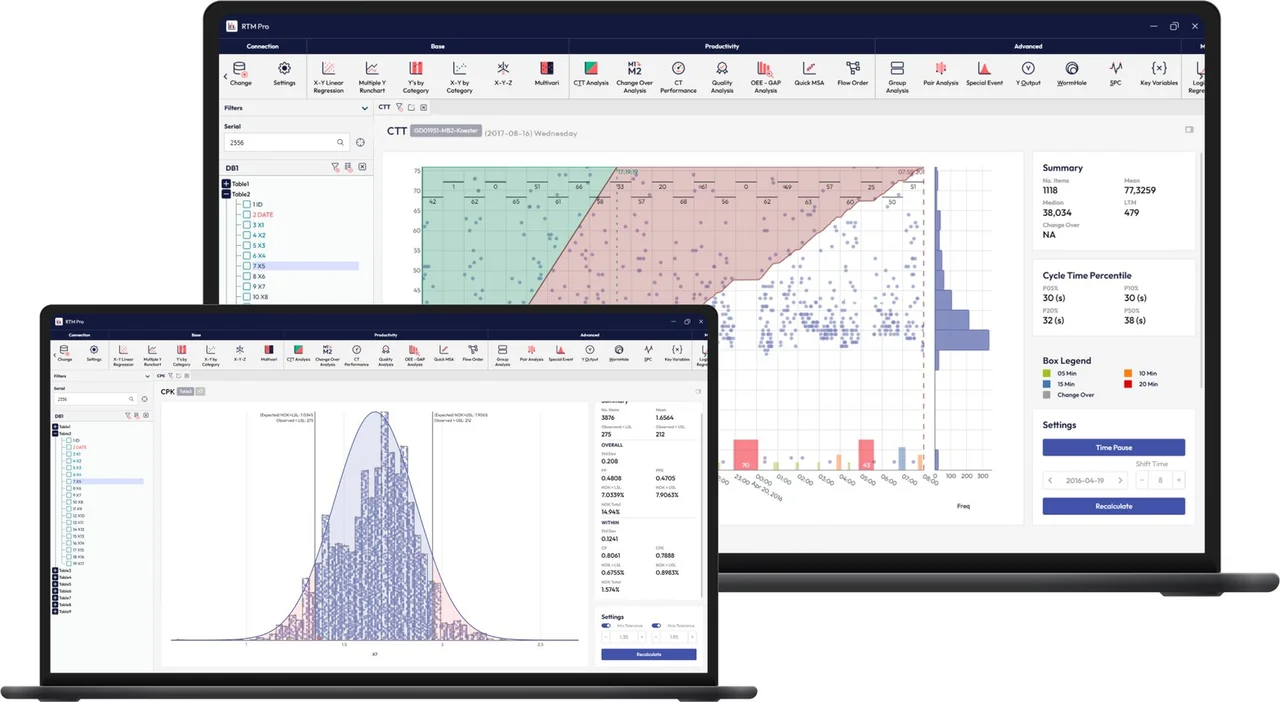
Task: Go to previous date before 2016-04-19
Action: [1050, 480]
